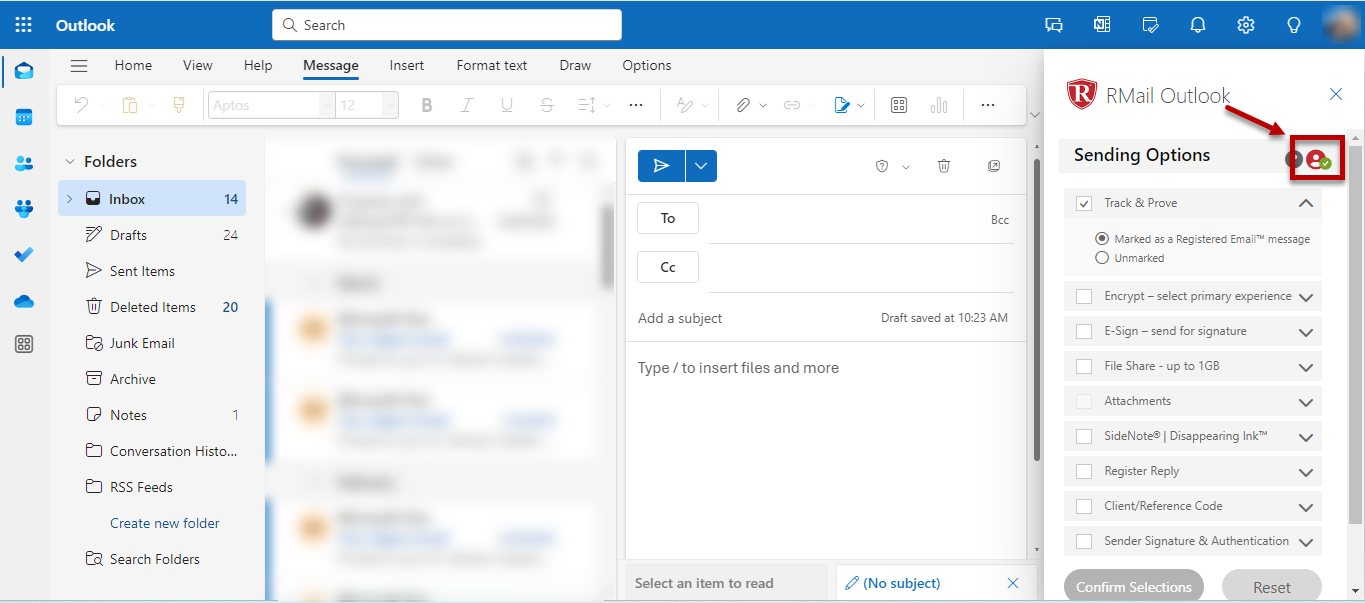The image size is (1365, 603).
Task: Enable the Encrypt checkbox
Action: [1084, 296]
